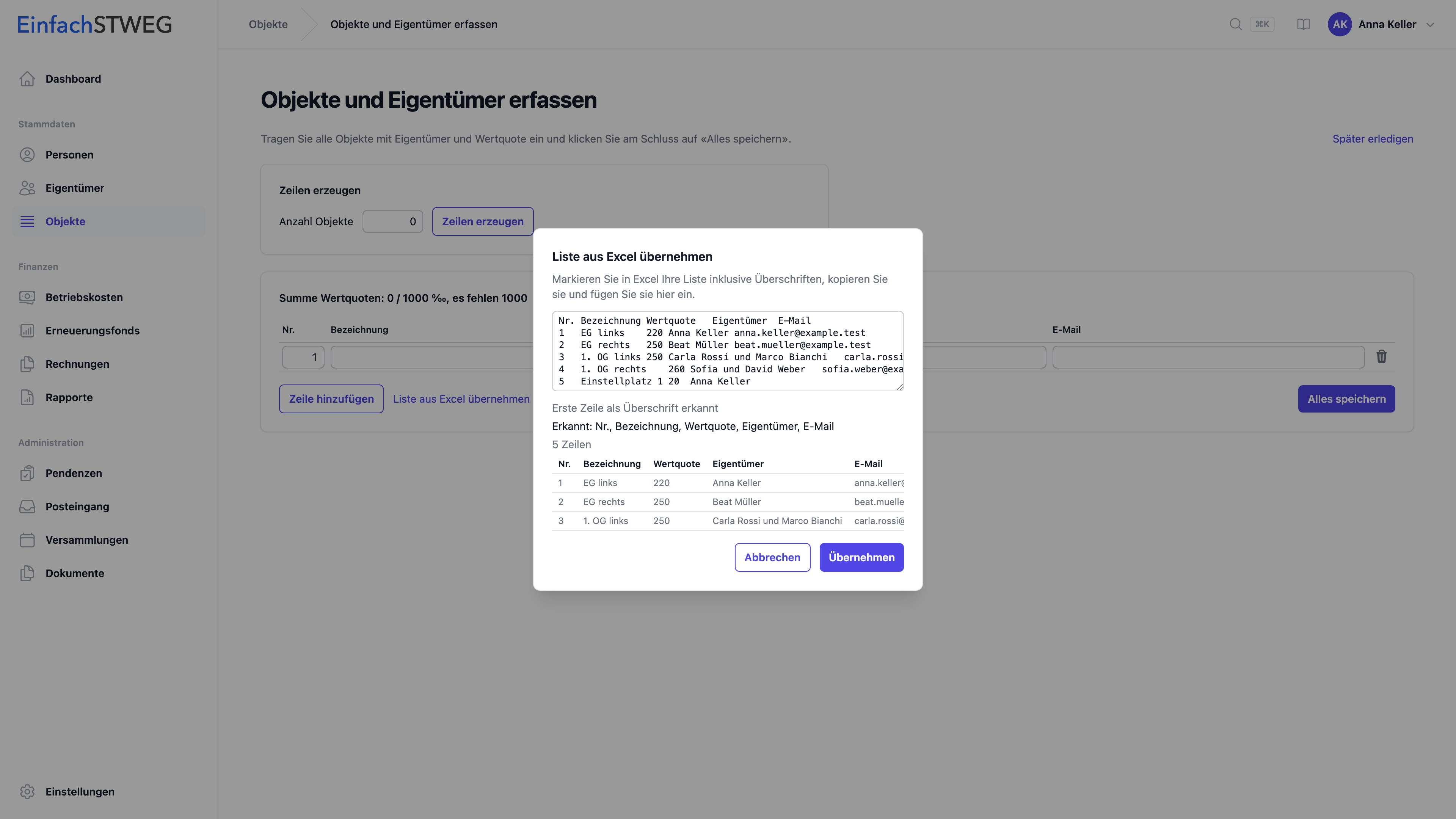The height and width of the screenshot is (819, 1456).
Task: Click the AK user avatar
Action: click(x=1340, y=24)
